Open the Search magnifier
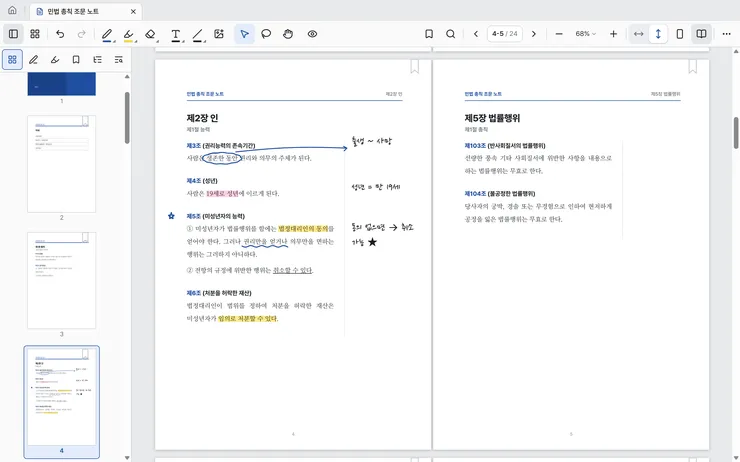 click(x=451, y=34)
